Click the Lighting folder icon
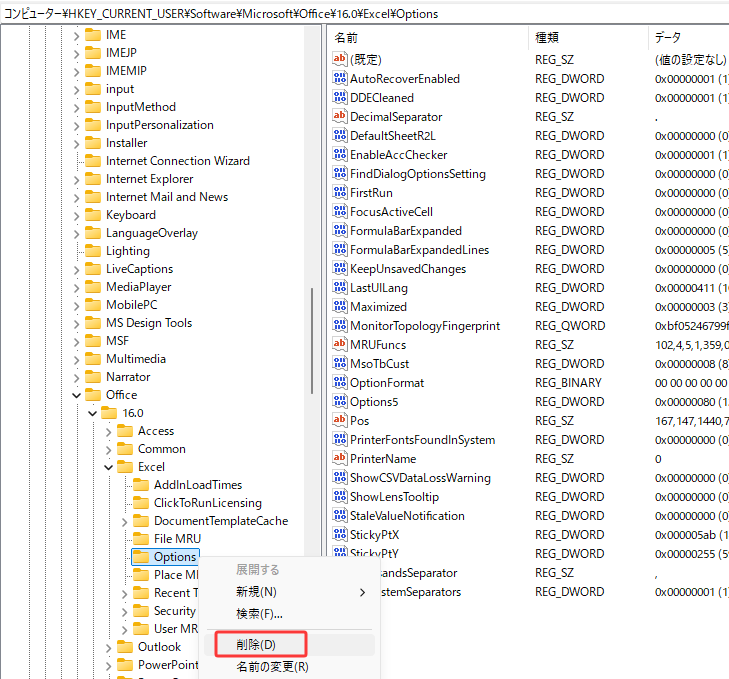The height and width of the screenshot is (679, 729). [x=93, y=251]
